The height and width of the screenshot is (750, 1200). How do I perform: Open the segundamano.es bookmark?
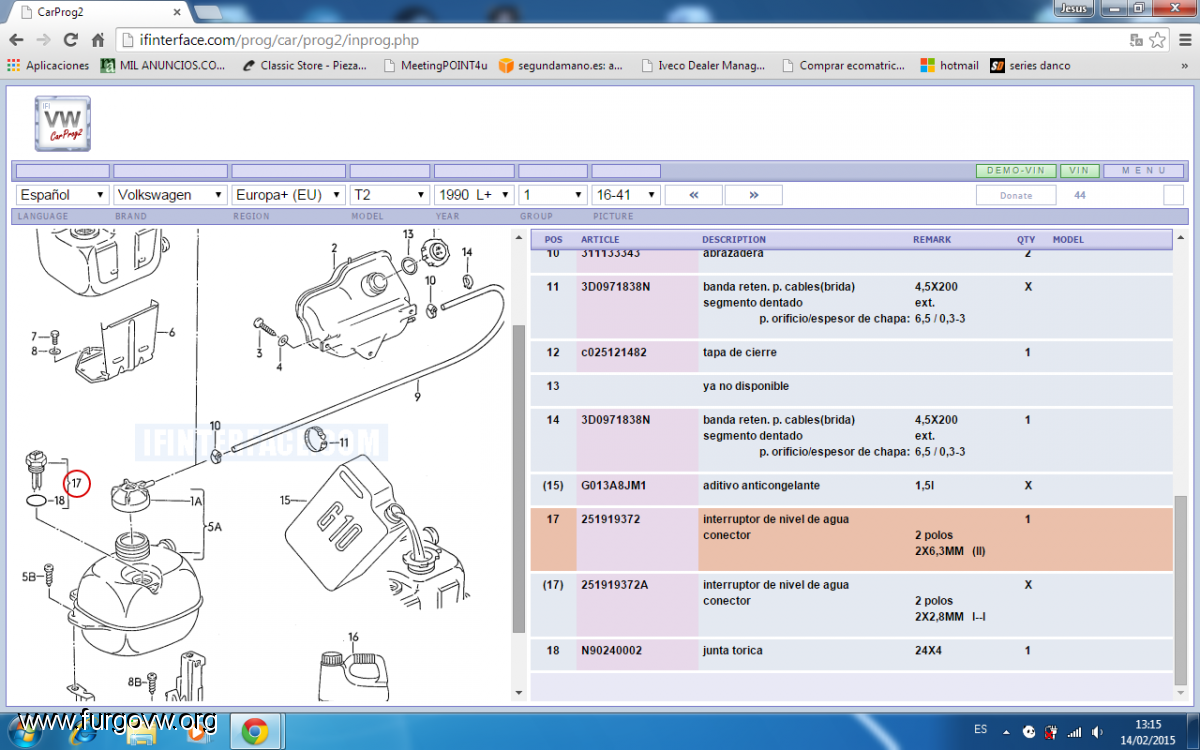click(560, 66)
